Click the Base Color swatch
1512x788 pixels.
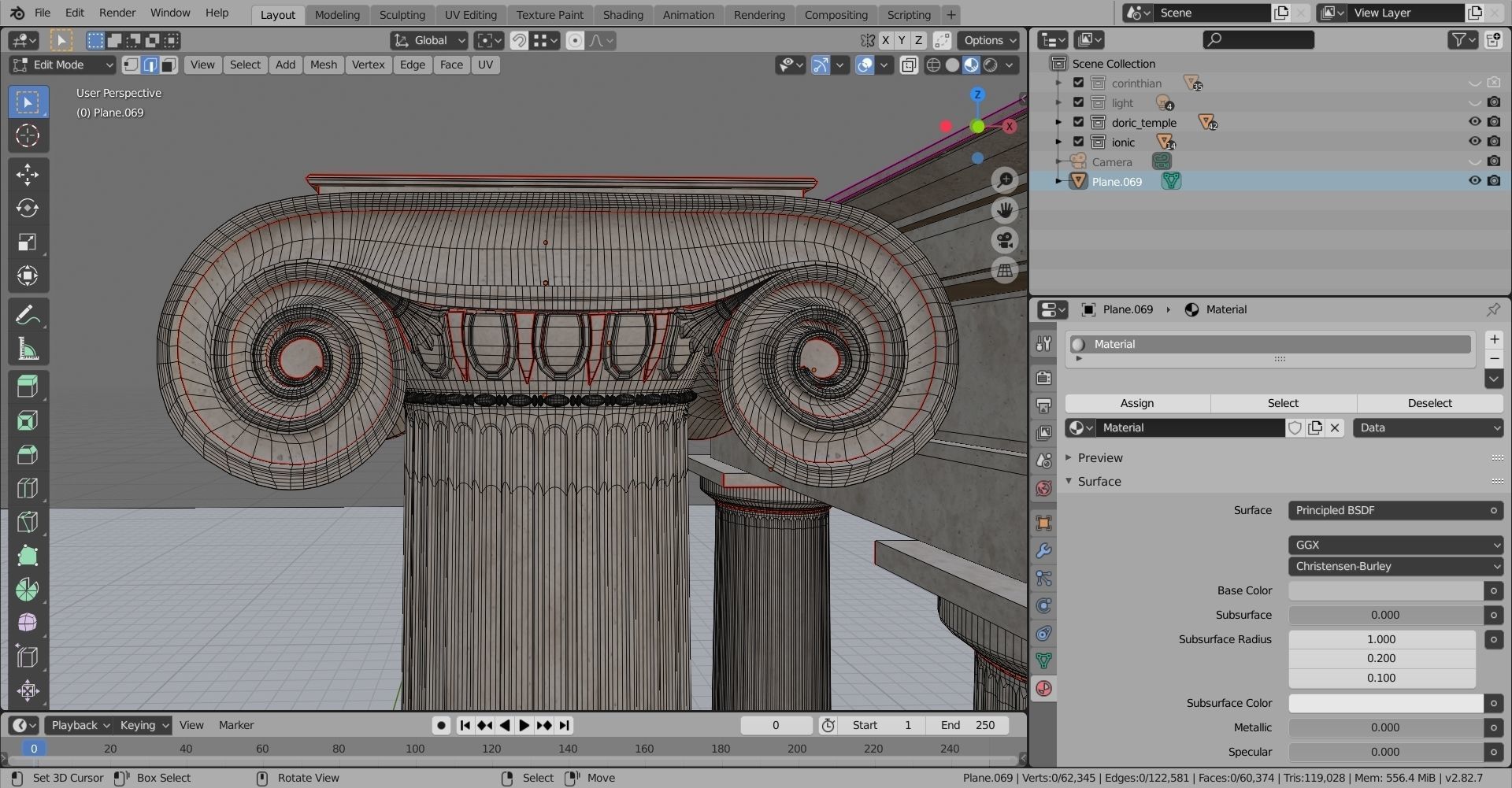[x=1386, y=590]
